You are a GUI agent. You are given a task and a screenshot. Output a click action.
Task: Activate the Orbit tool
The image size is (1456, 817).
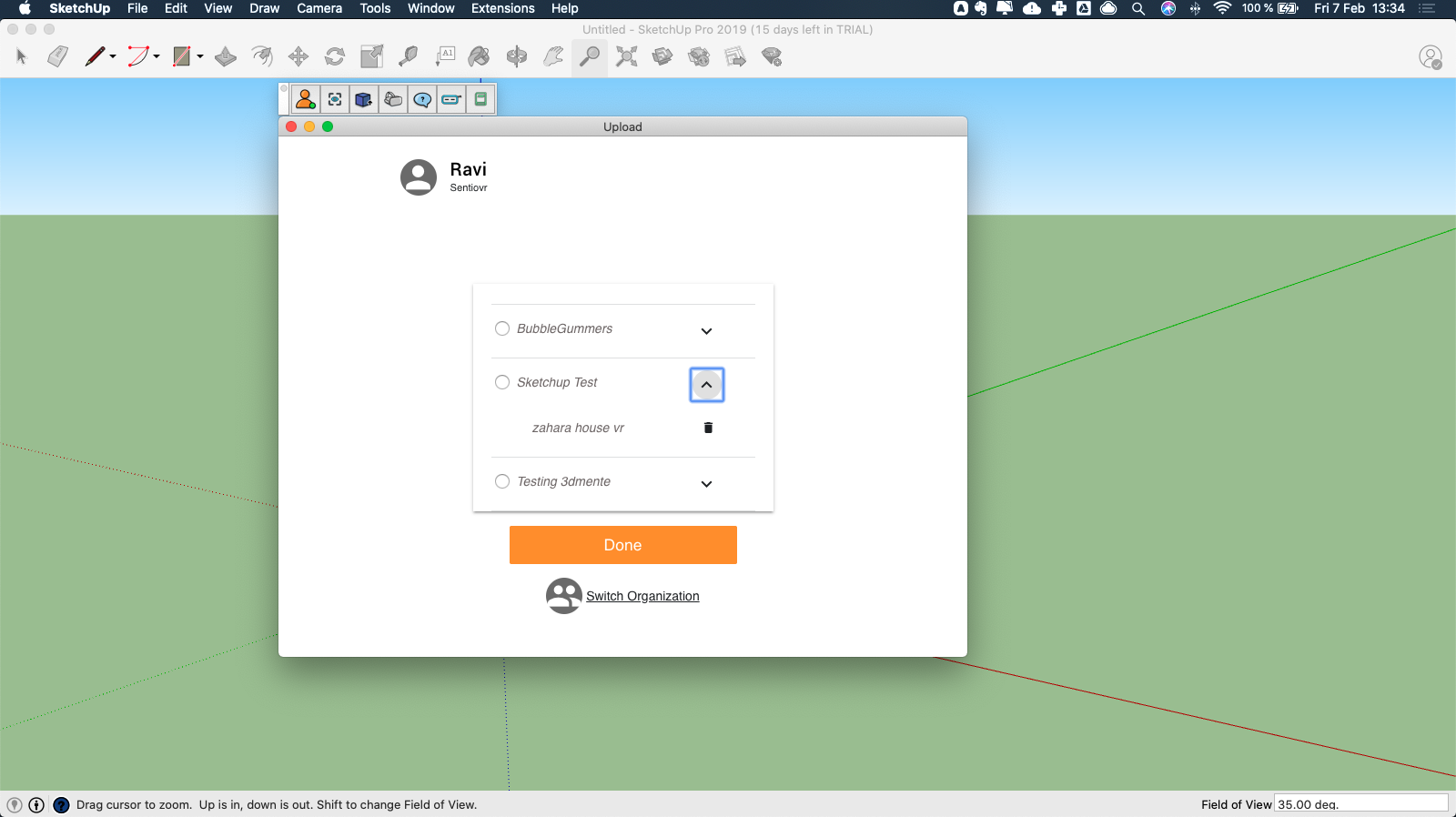517,56
